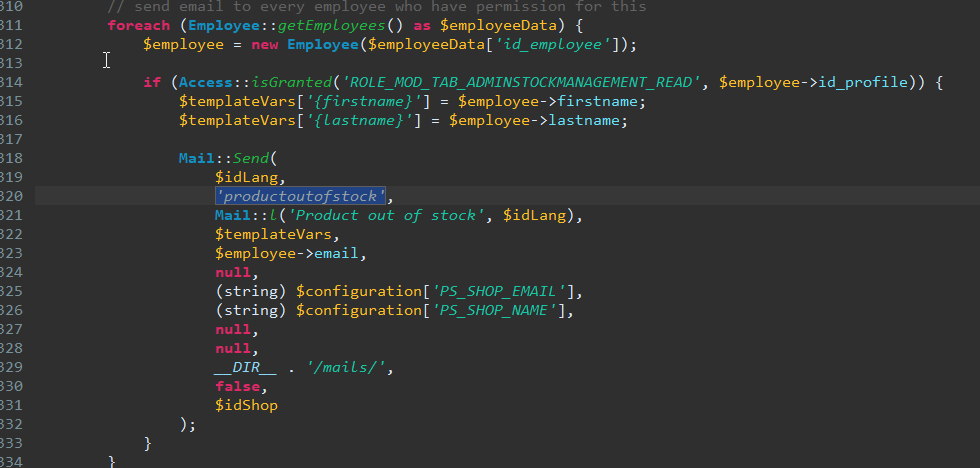This screenshot has height=468, width=980.
Task: Click $templateVars argument on line 322
Action: pos(273,234)
